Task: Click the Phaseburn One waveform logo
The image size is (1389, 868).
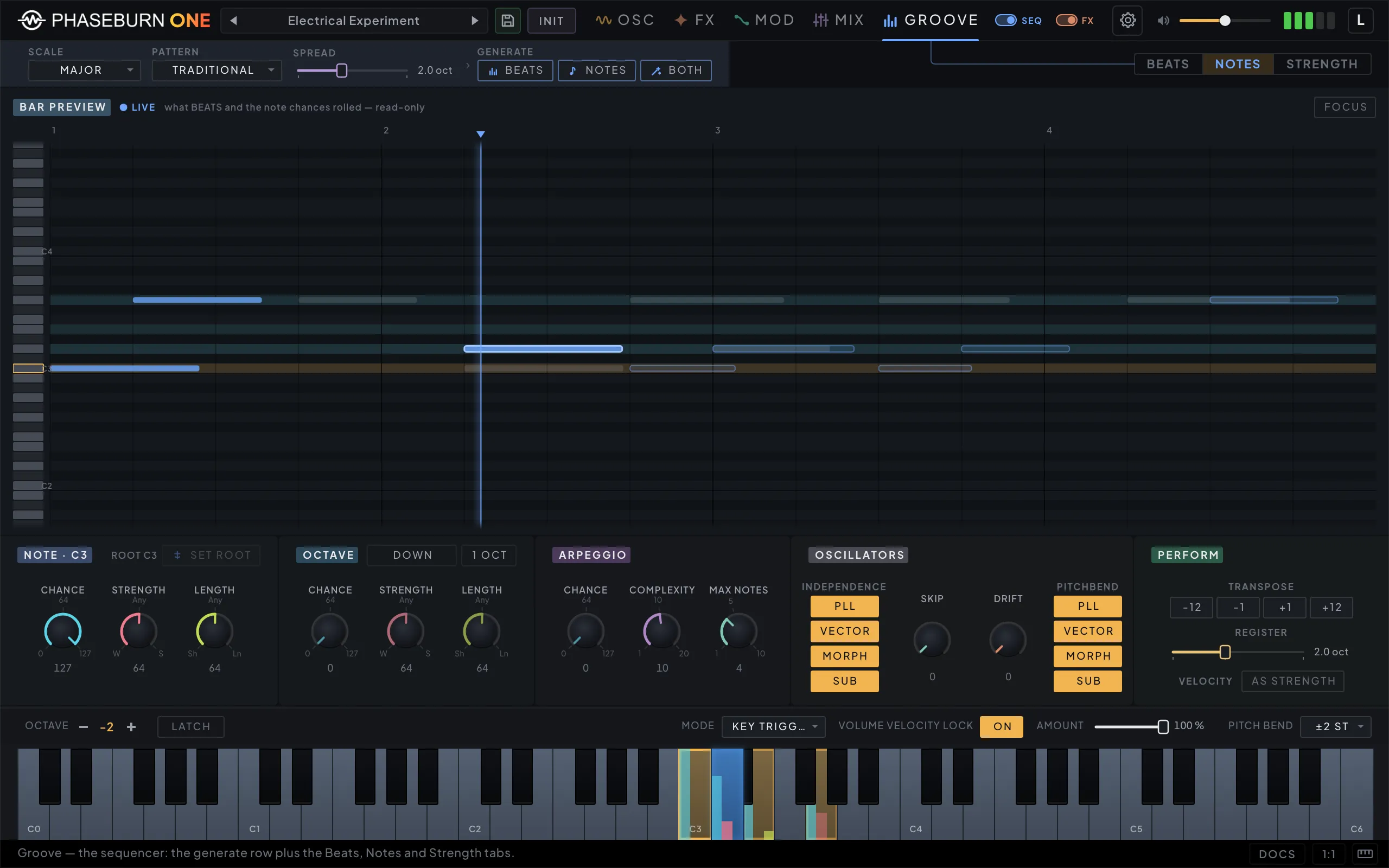Action: click(x=31, y=21)
